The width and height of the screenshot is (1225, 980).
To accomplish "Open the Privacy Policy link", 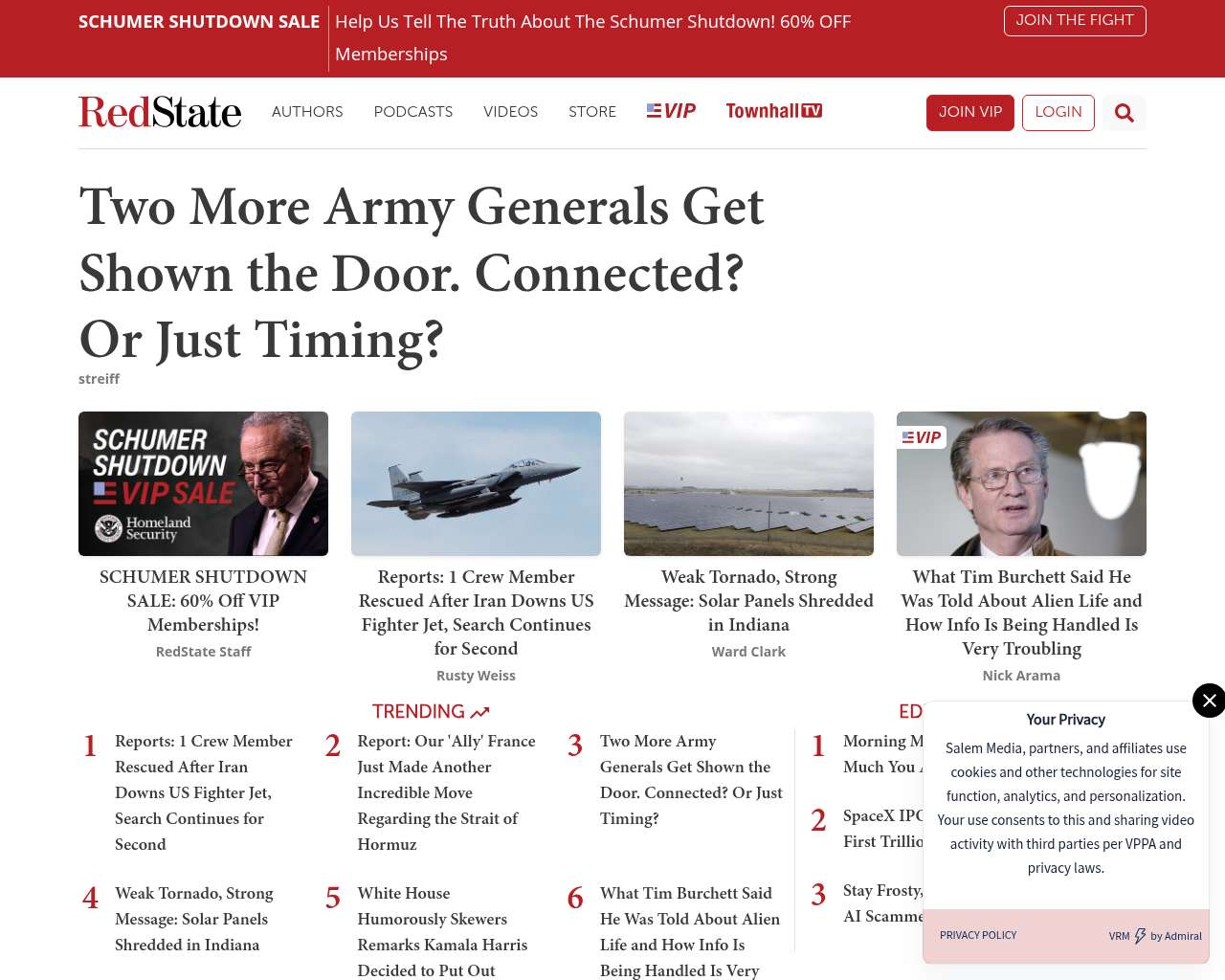I will coord(978,936).
